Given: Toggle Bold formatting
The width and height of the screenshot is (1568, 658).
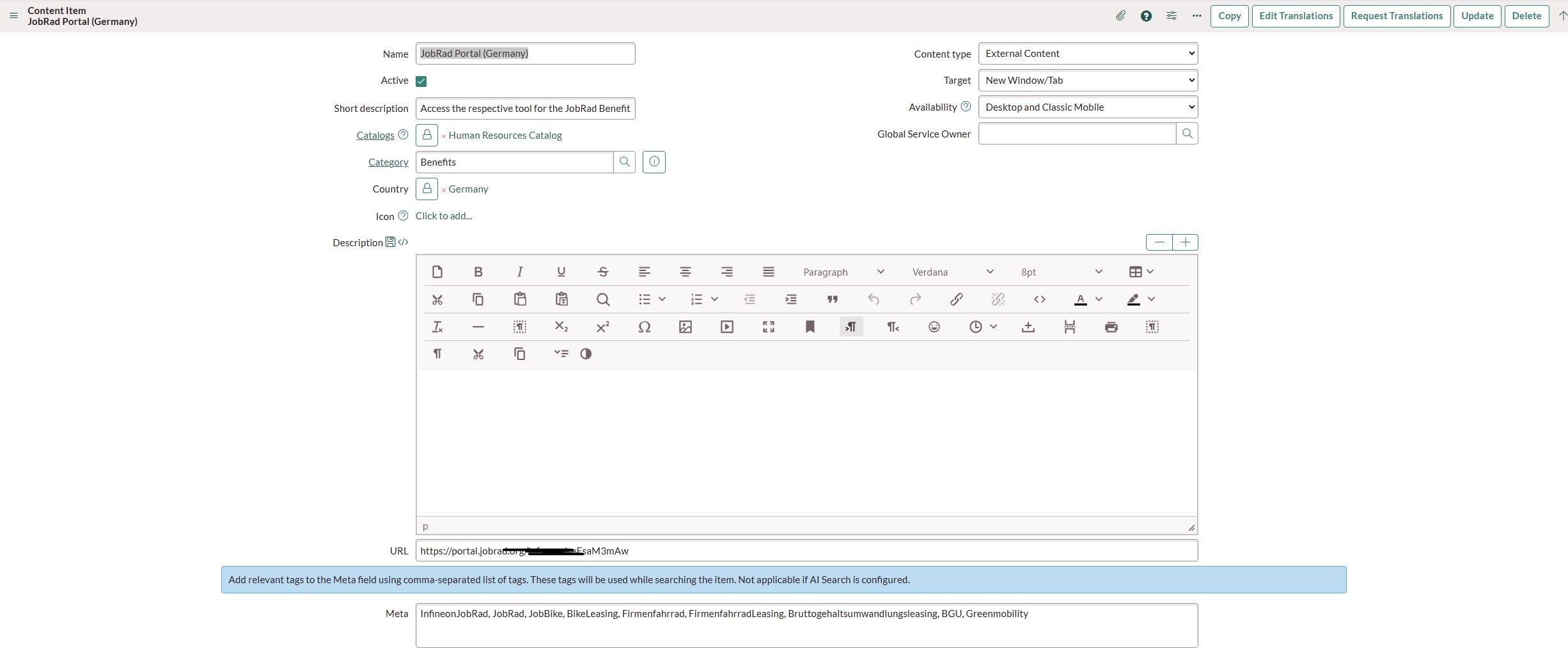Looking at the screenshot, I should click(478, 272).
